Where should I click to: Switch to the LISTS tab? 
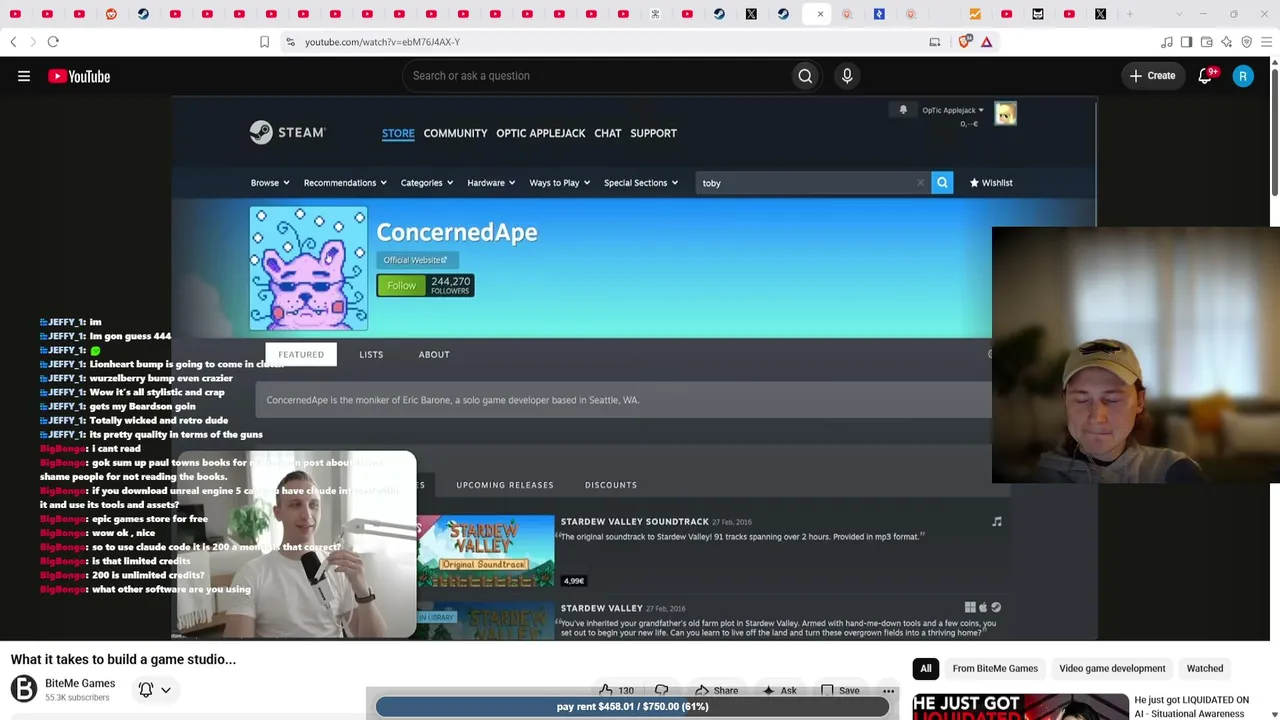(x=371, y=354)
